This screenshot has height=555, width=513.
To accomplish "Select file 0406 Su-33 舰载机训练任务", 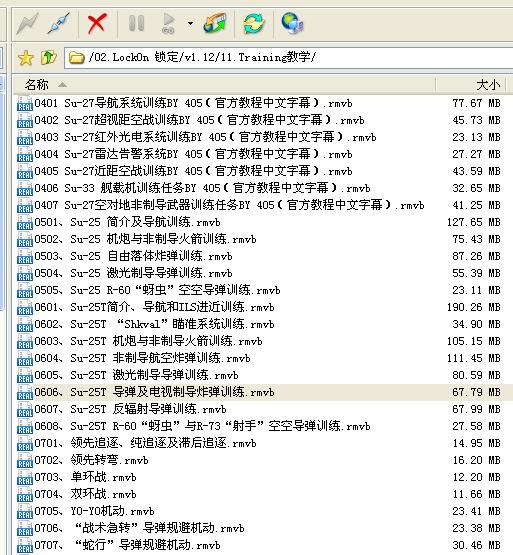I will [202, 188].
